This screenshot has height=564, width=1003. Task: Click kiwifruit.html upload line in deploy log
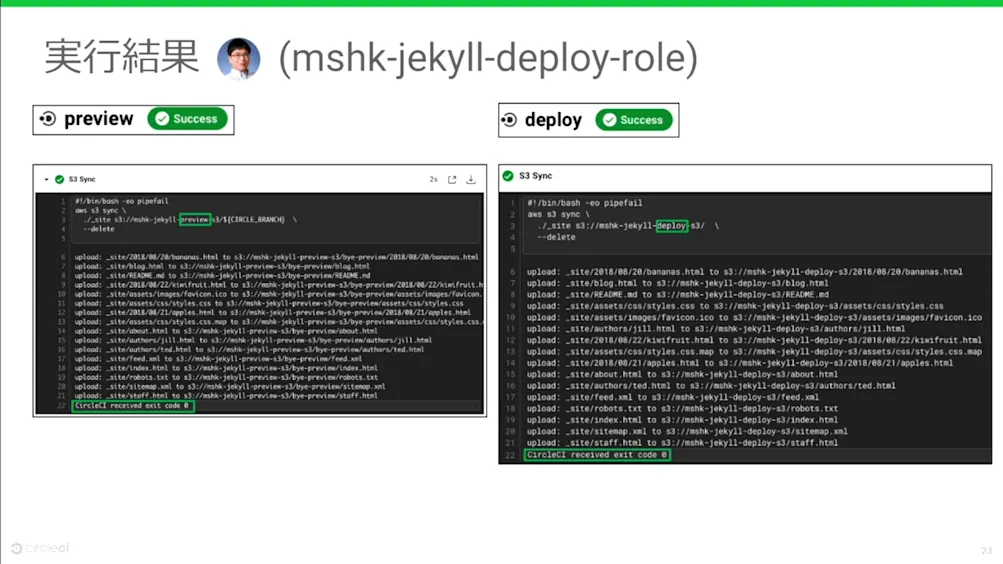754,341
